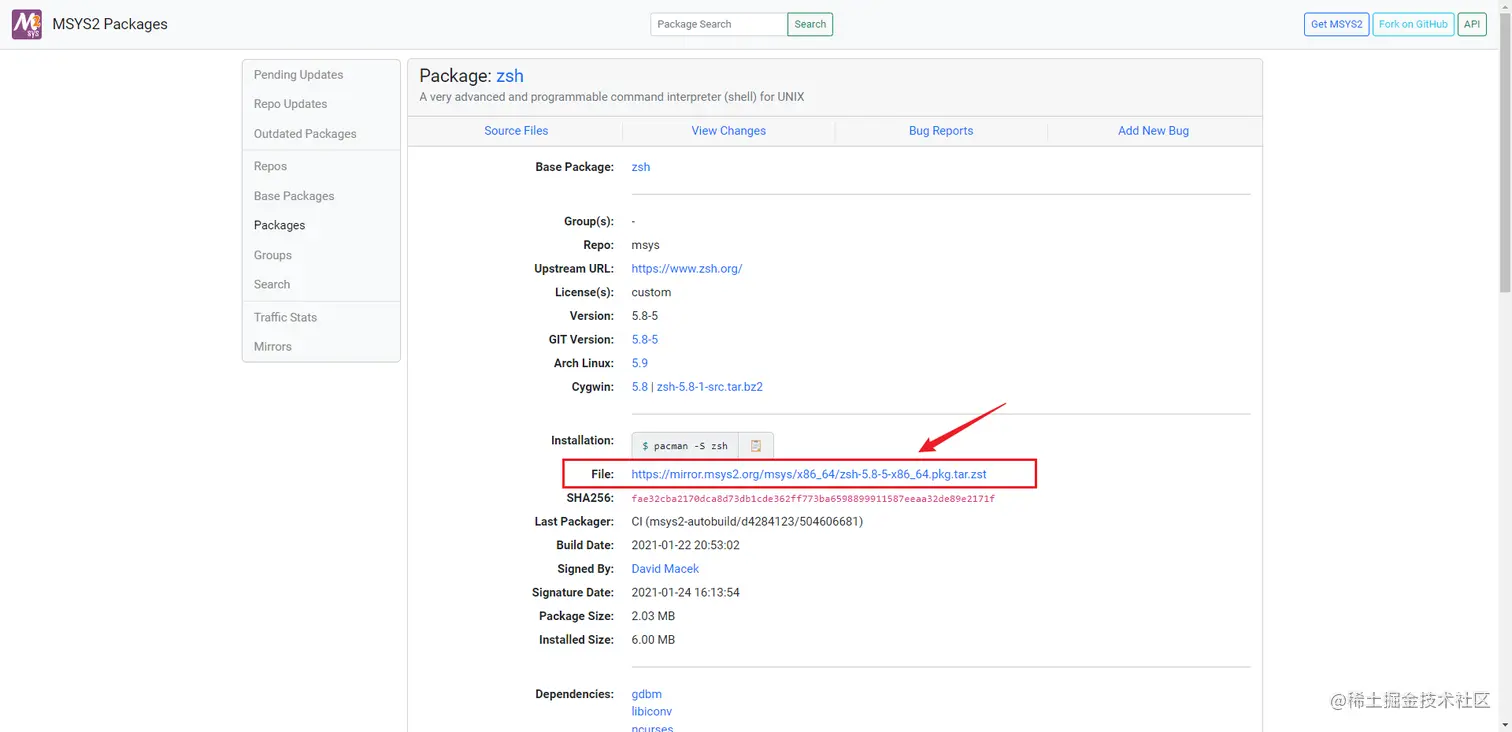
Task: Go to Repos in sidebar
Action: [270, 166]
